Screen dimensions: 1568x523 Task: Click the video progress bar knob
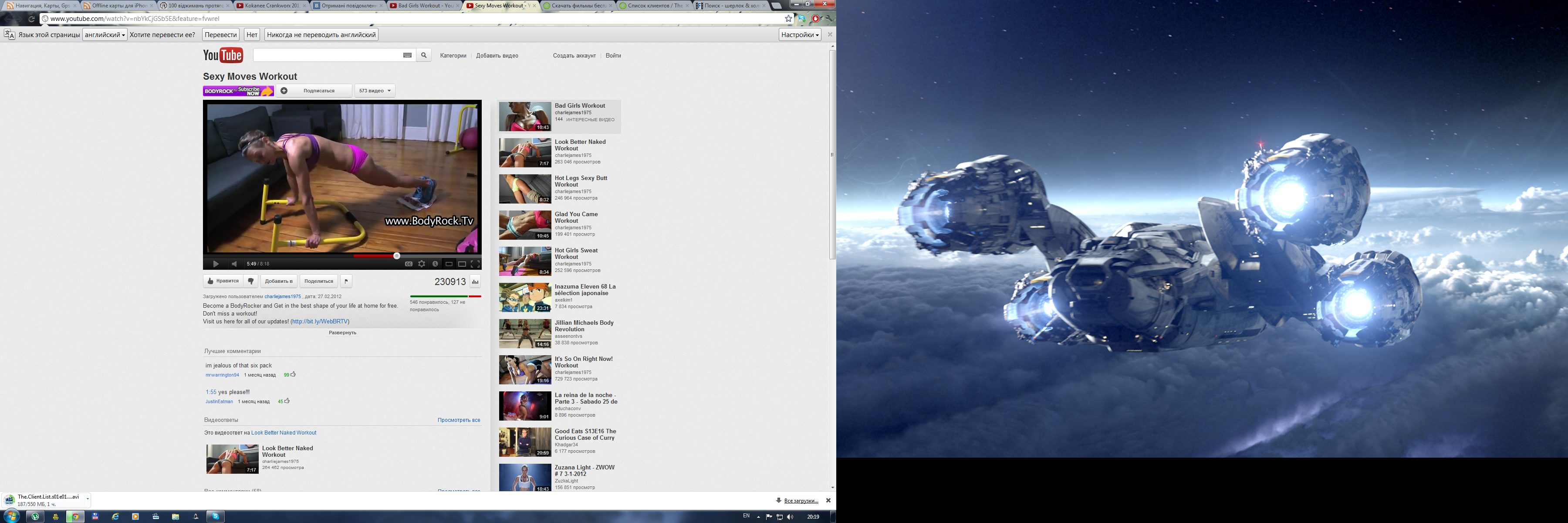[397, 256]
